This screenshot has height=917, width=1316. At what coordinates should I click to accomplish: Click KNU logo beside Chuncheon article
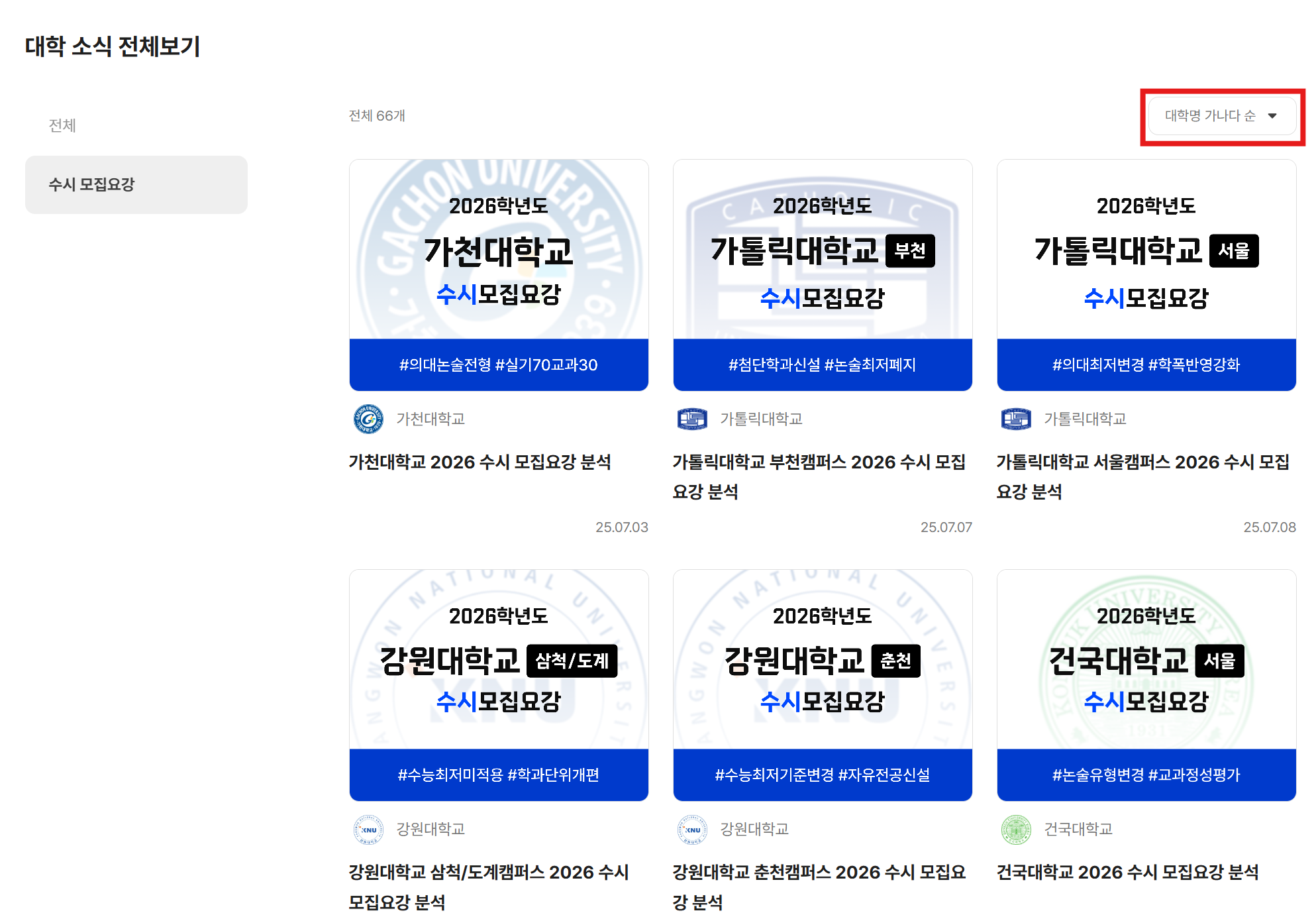pyautogui.click(x=692, y=829)
